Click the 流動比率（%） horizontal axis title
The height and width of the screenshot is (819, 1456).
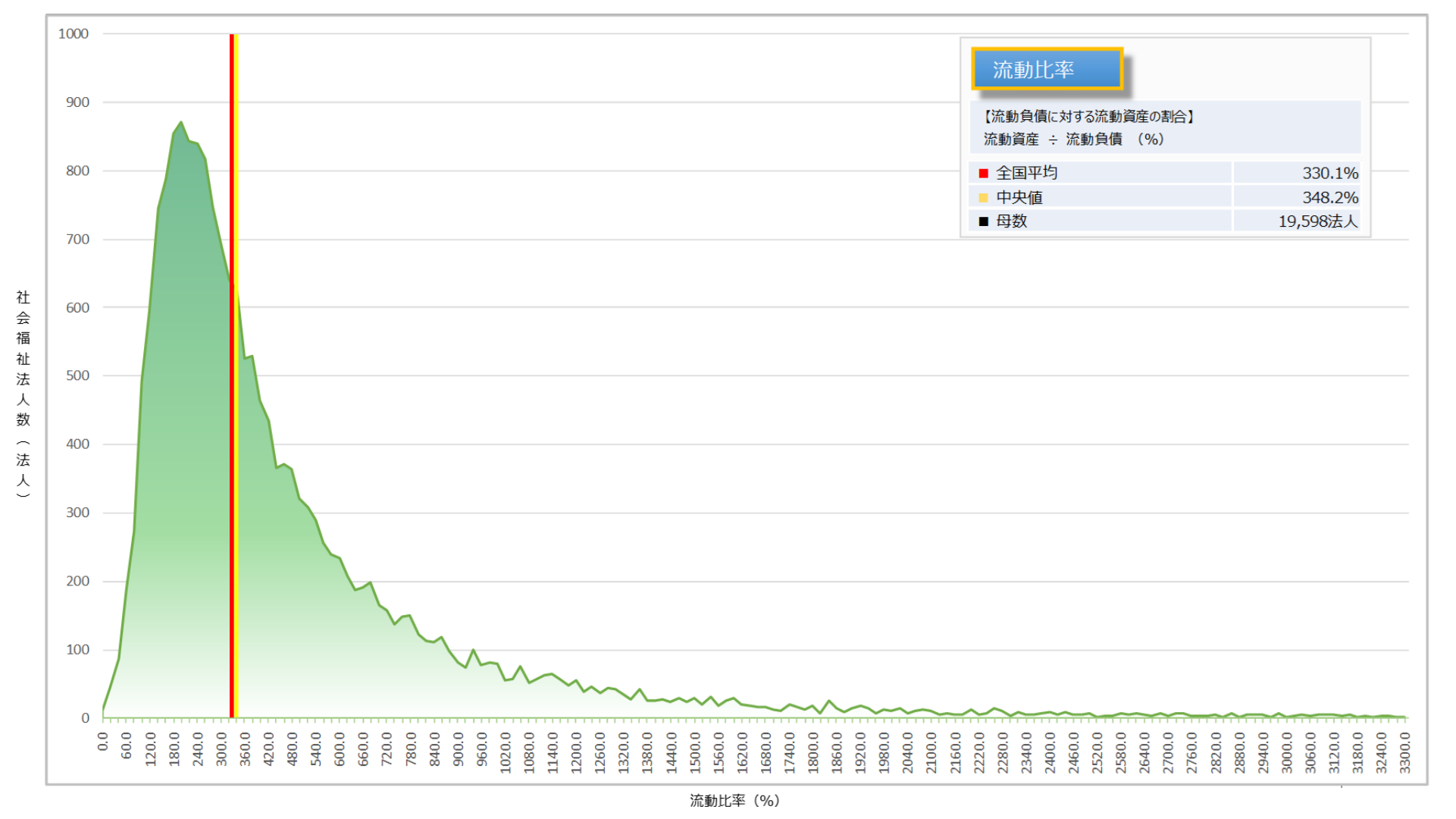coord(734,801)
